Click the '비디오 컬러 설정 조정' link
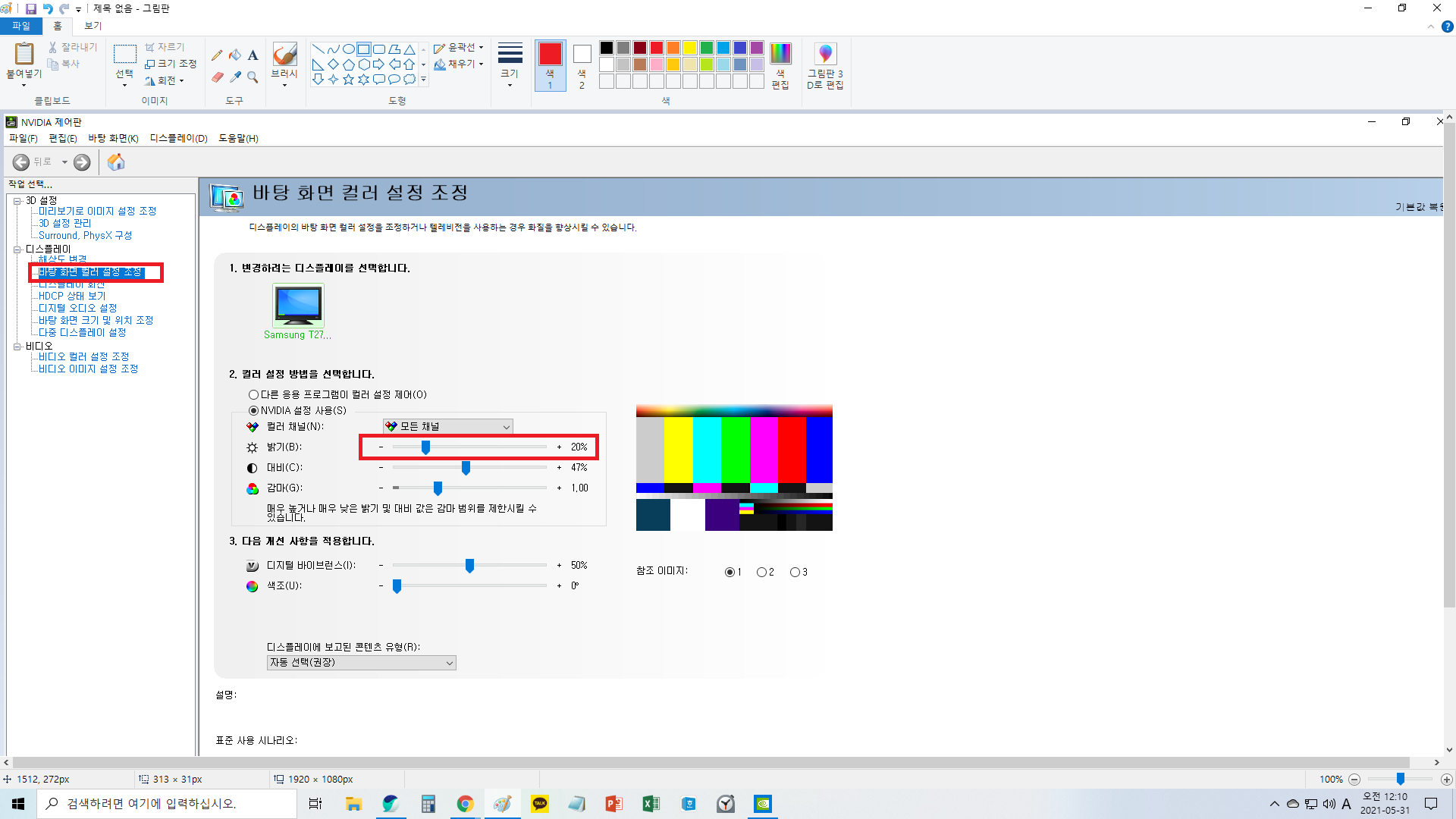Screen dimensions: 1456x819 pos(83,356)
